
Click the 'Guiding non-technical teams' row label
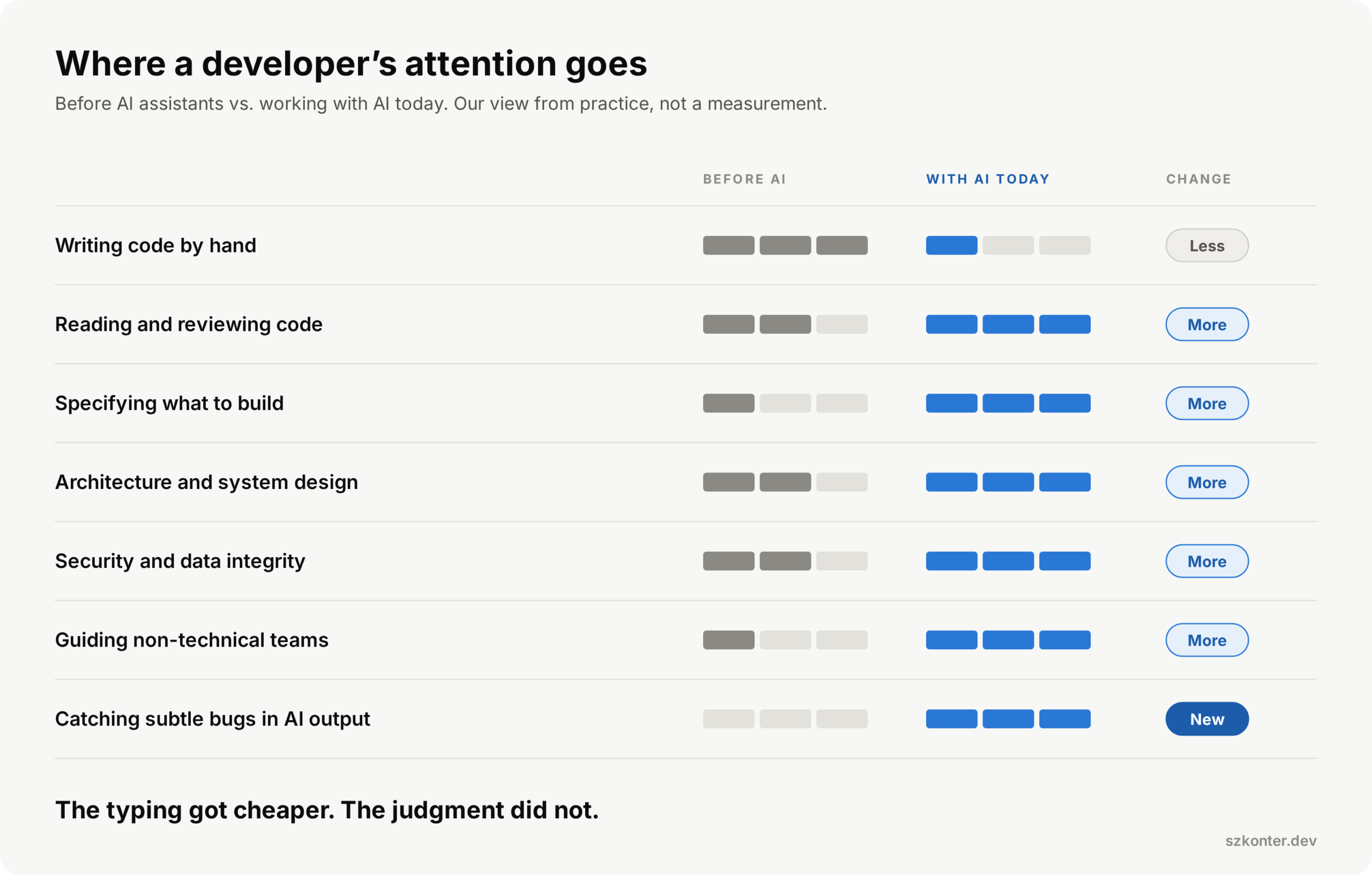(191, 640)
